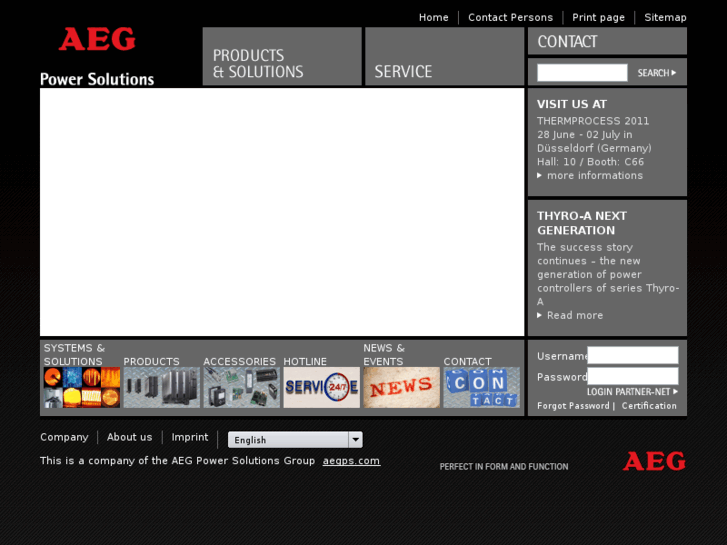Click the arrow beside more informations
Image resolution: width=727 pixels, height=545 pixels.
[x=539, y=175]
